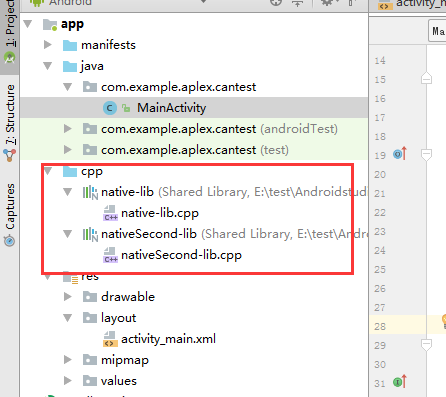The image size is (446, 397).
Task: Click the test package folder icon
Action: 90,150
